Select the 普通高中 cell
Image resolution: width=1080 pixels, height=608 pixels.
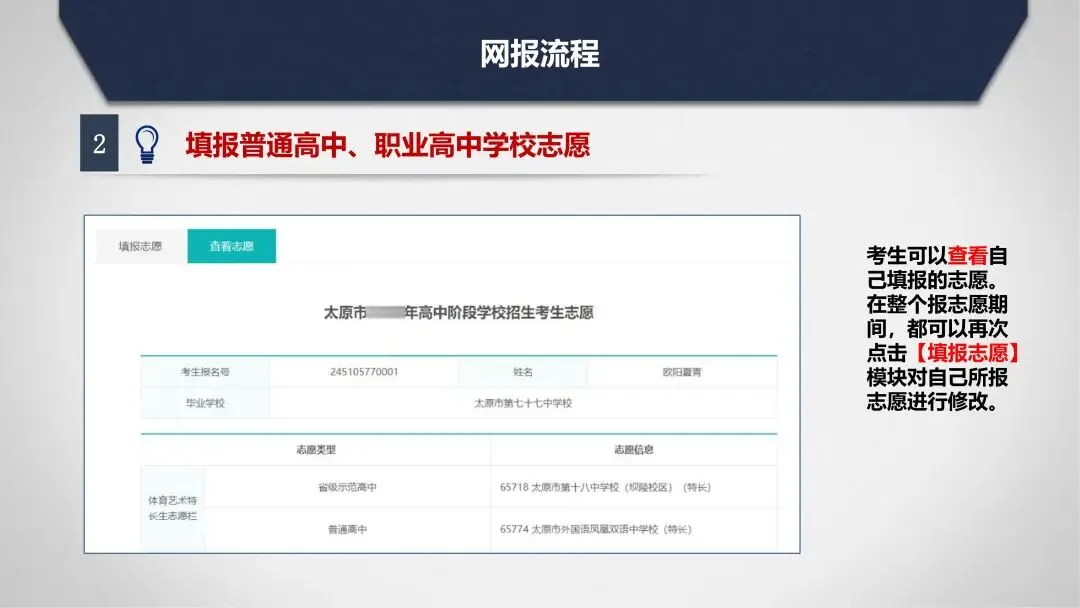click(348, 529)
